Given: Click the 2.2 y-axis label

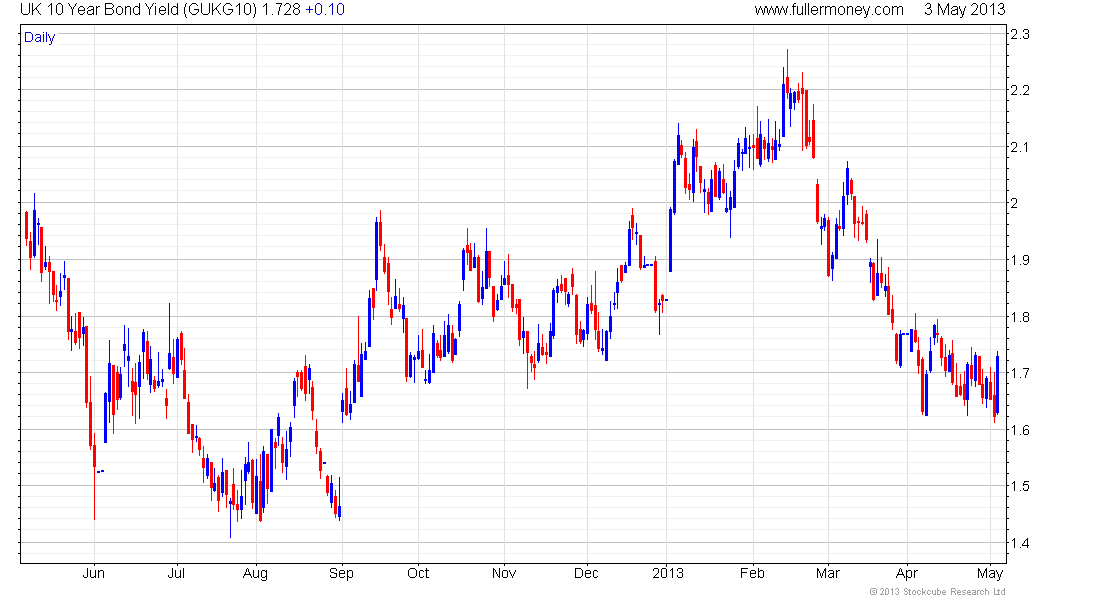Looking at the screenshot, I should [1019, 91].
